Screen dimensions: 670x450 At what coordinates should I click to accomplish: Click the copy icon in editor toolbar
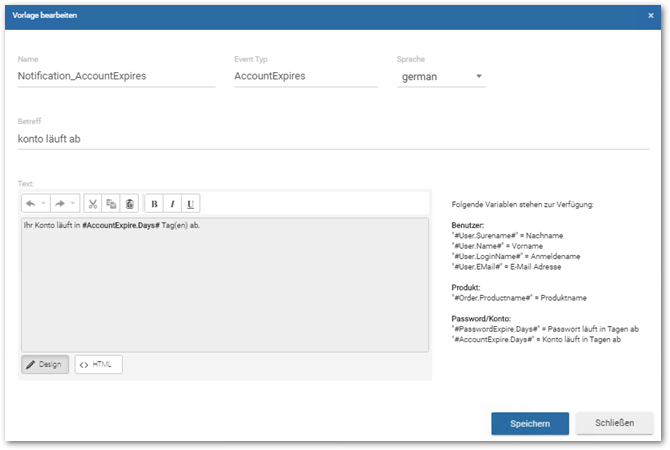click(x=111, y=204)
